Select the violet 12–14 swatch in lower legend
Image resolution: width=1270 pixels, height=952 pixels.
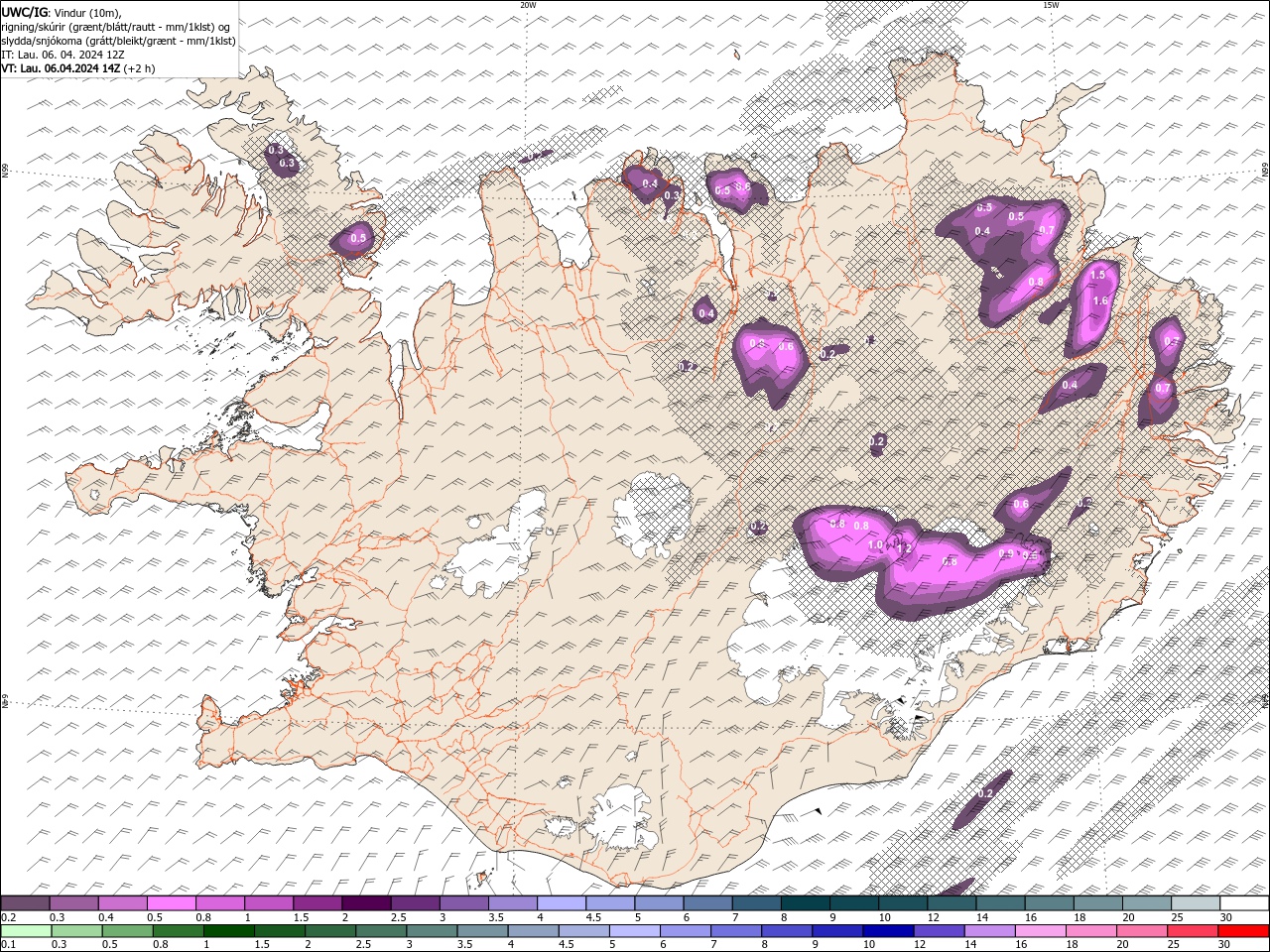(x=938, y=931)
